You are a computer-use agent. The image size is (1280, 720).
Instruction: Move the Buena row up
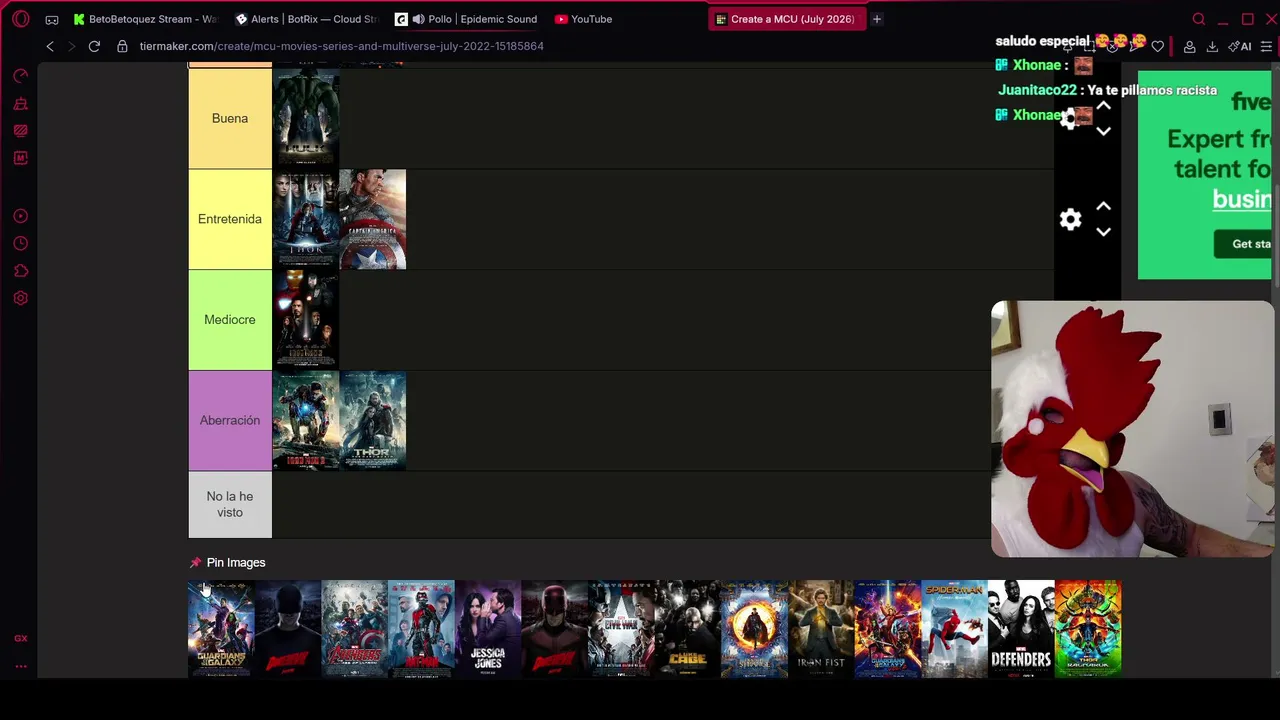coord(1103,105)
